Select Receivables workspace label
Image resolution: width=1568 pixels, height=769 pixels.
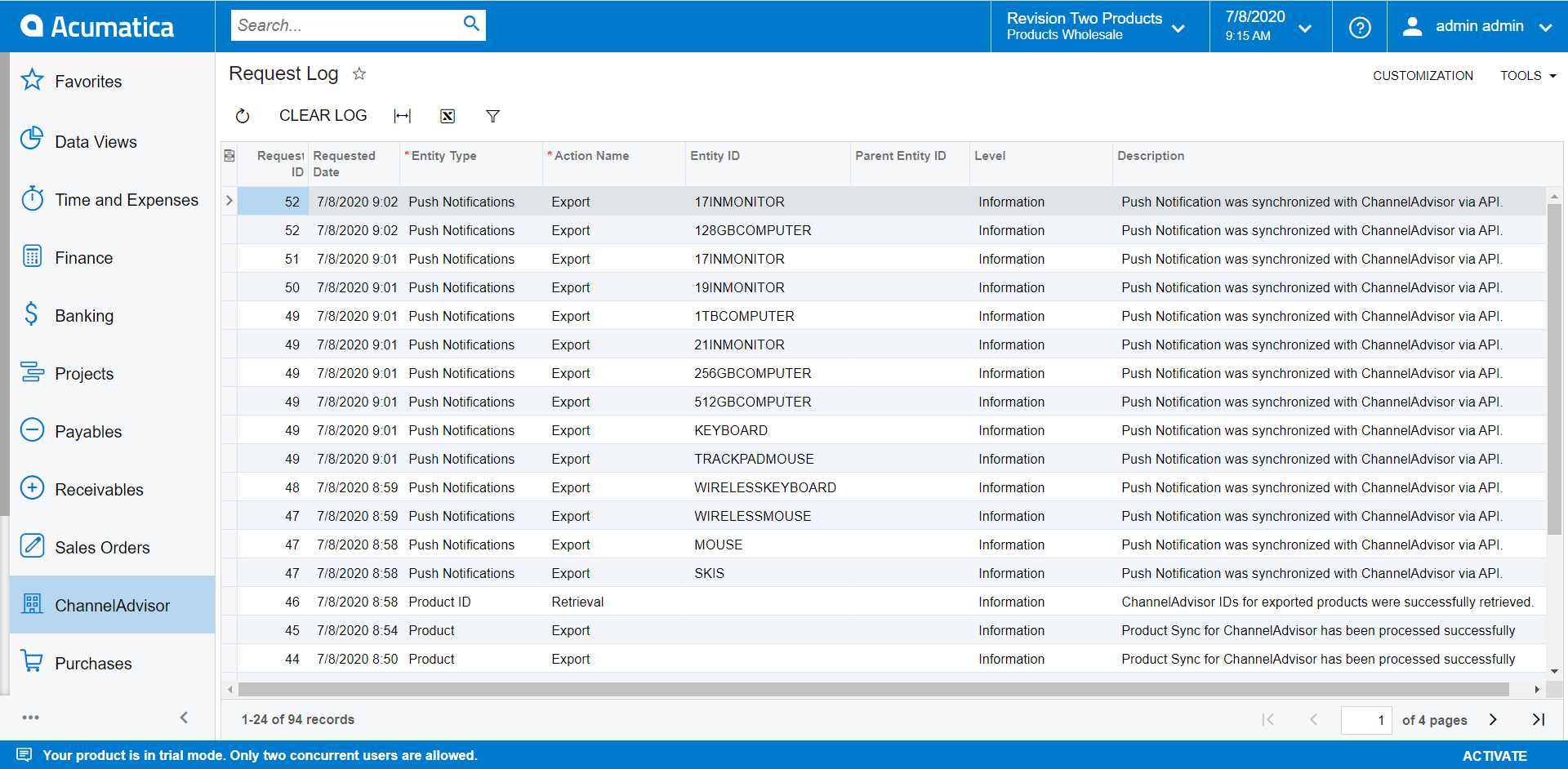coord(99,490)
